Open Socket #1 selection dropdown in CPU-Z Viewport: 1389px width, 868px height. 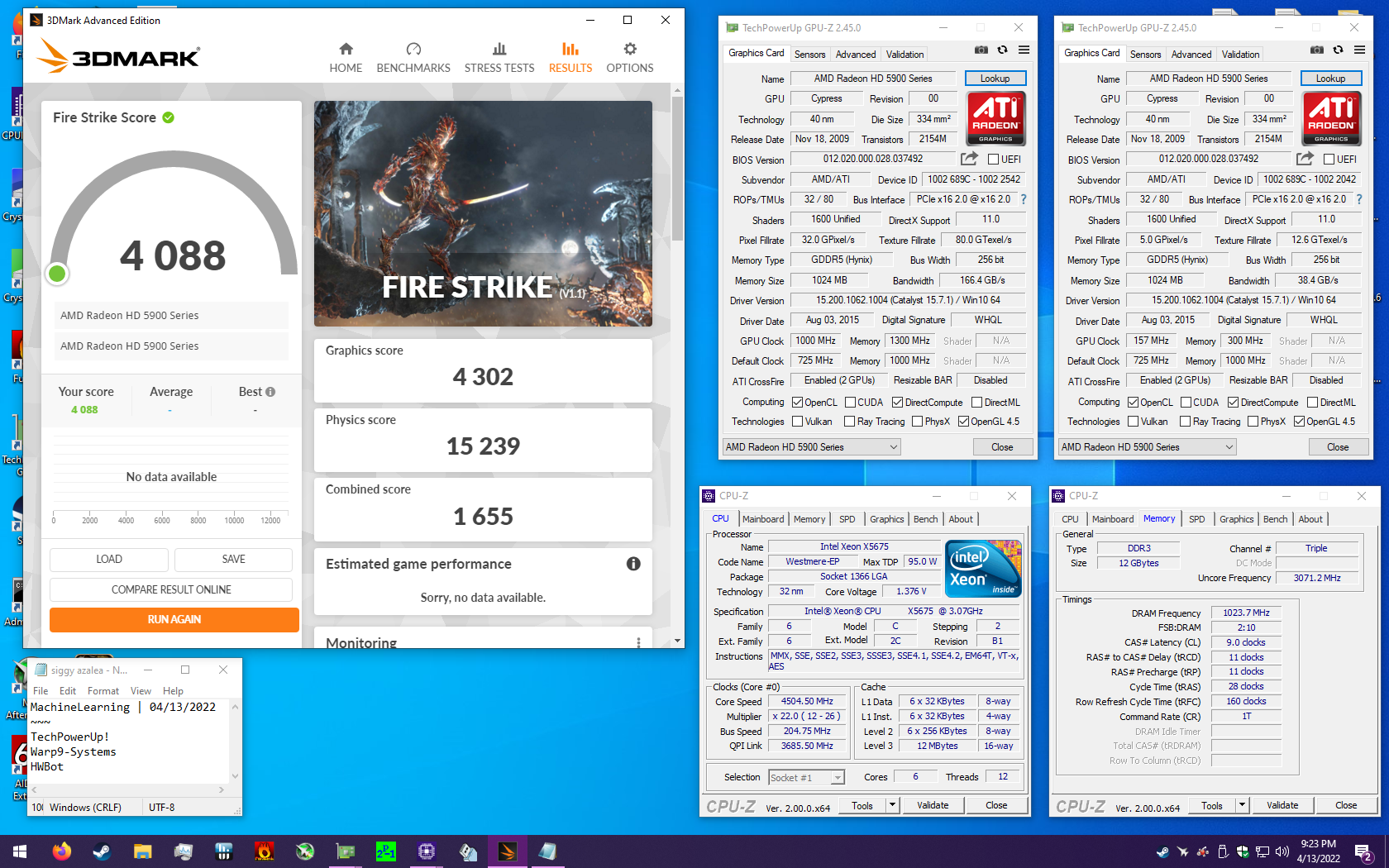pos(805,778)
